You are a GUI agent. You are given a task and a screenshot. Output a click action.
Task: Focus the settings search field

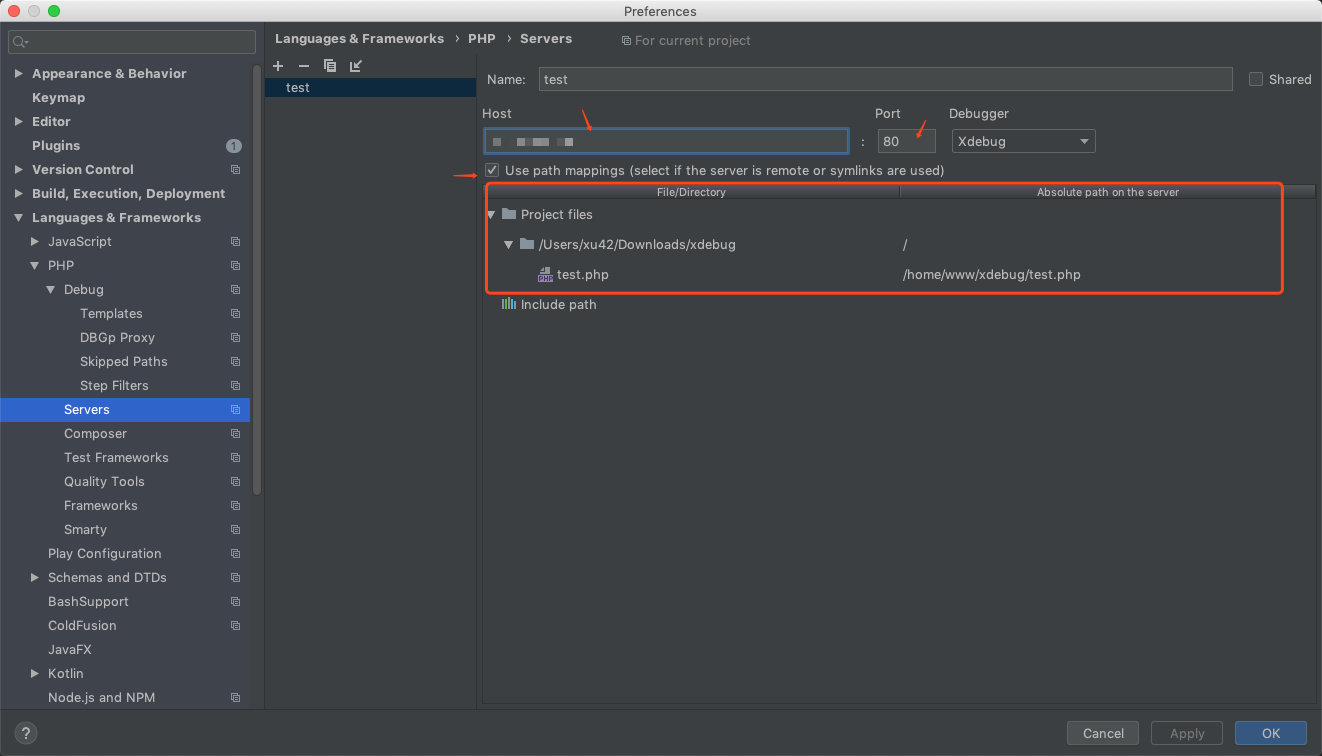click(x=132, y=42)
